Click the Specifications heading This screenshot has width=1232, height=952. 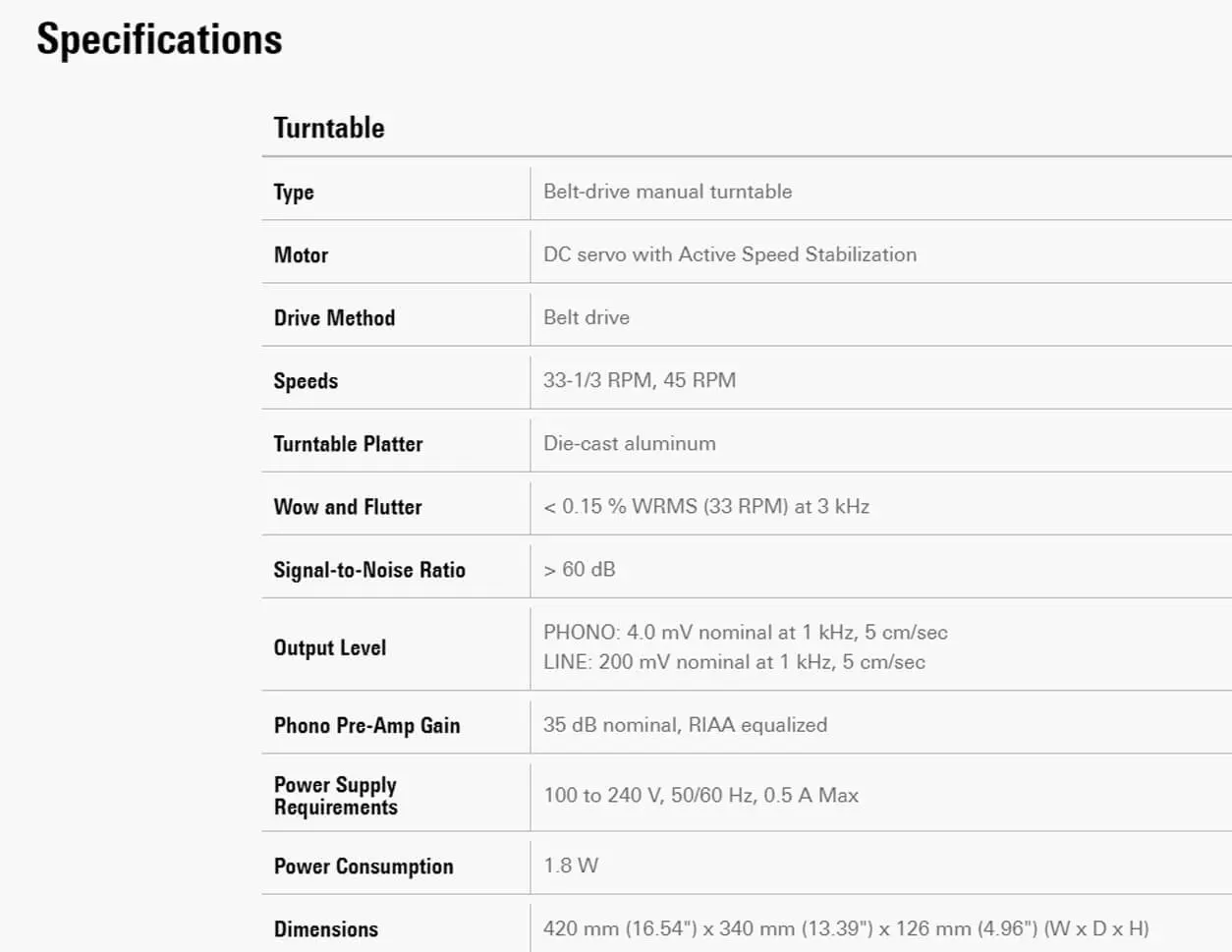click(x=159, y=40)
